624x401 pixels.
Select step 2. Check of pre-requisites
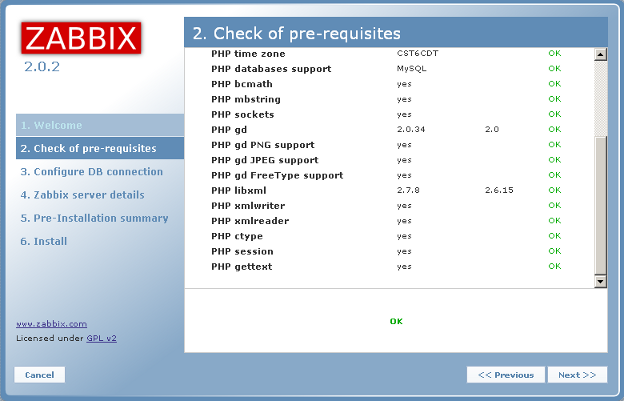(87, 149)
